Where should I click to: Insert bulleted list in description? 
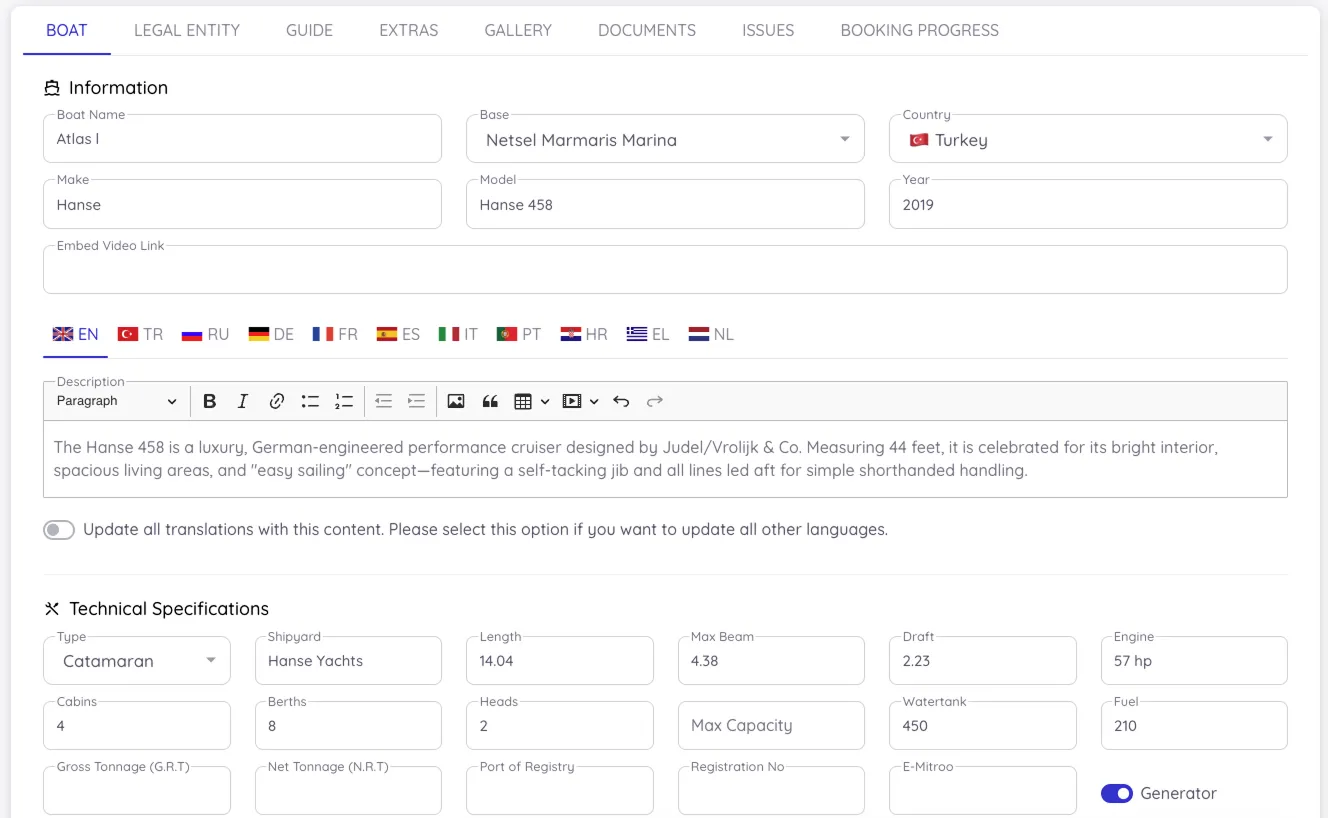pyautogui.click(x=310, y=401)
